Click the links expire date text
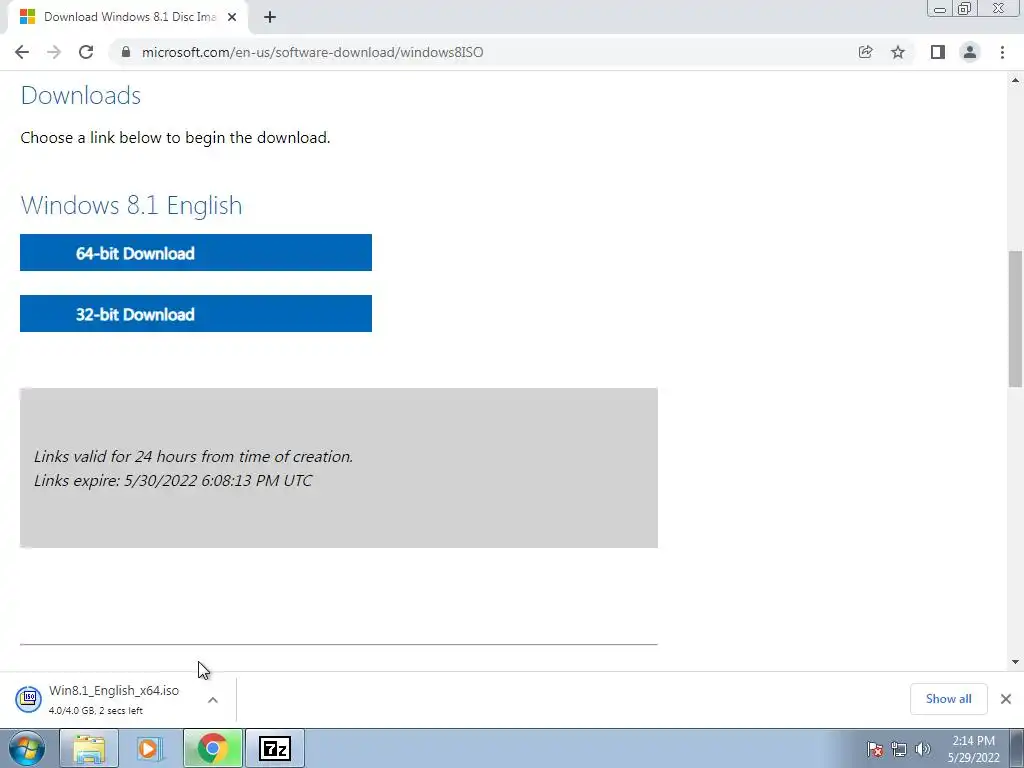1024x768 pixels. point(173,481)
